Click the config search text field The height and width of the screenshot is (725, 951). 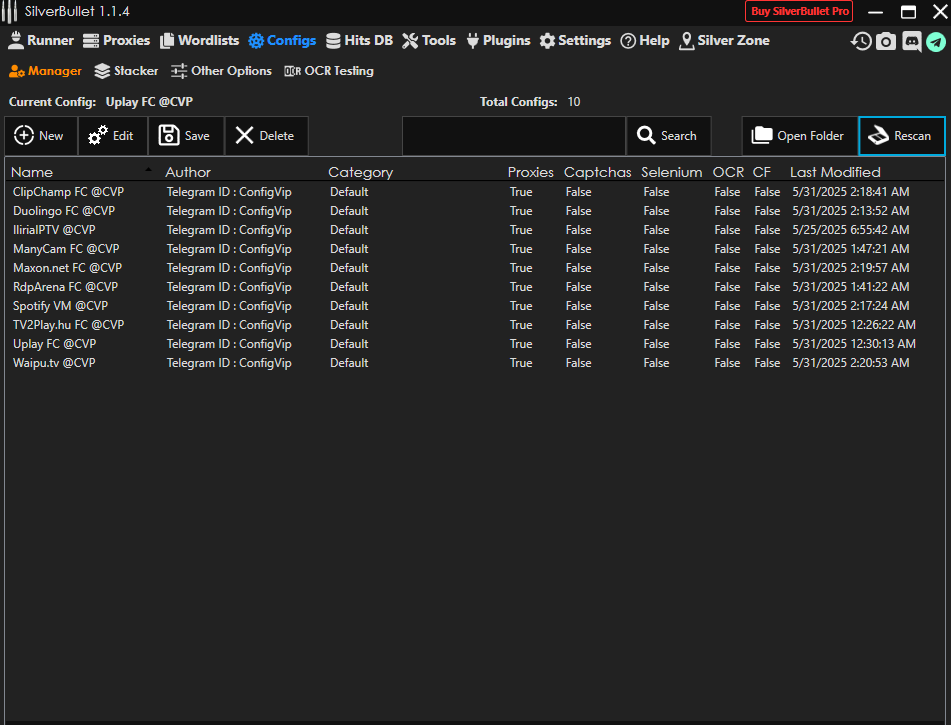513,136
